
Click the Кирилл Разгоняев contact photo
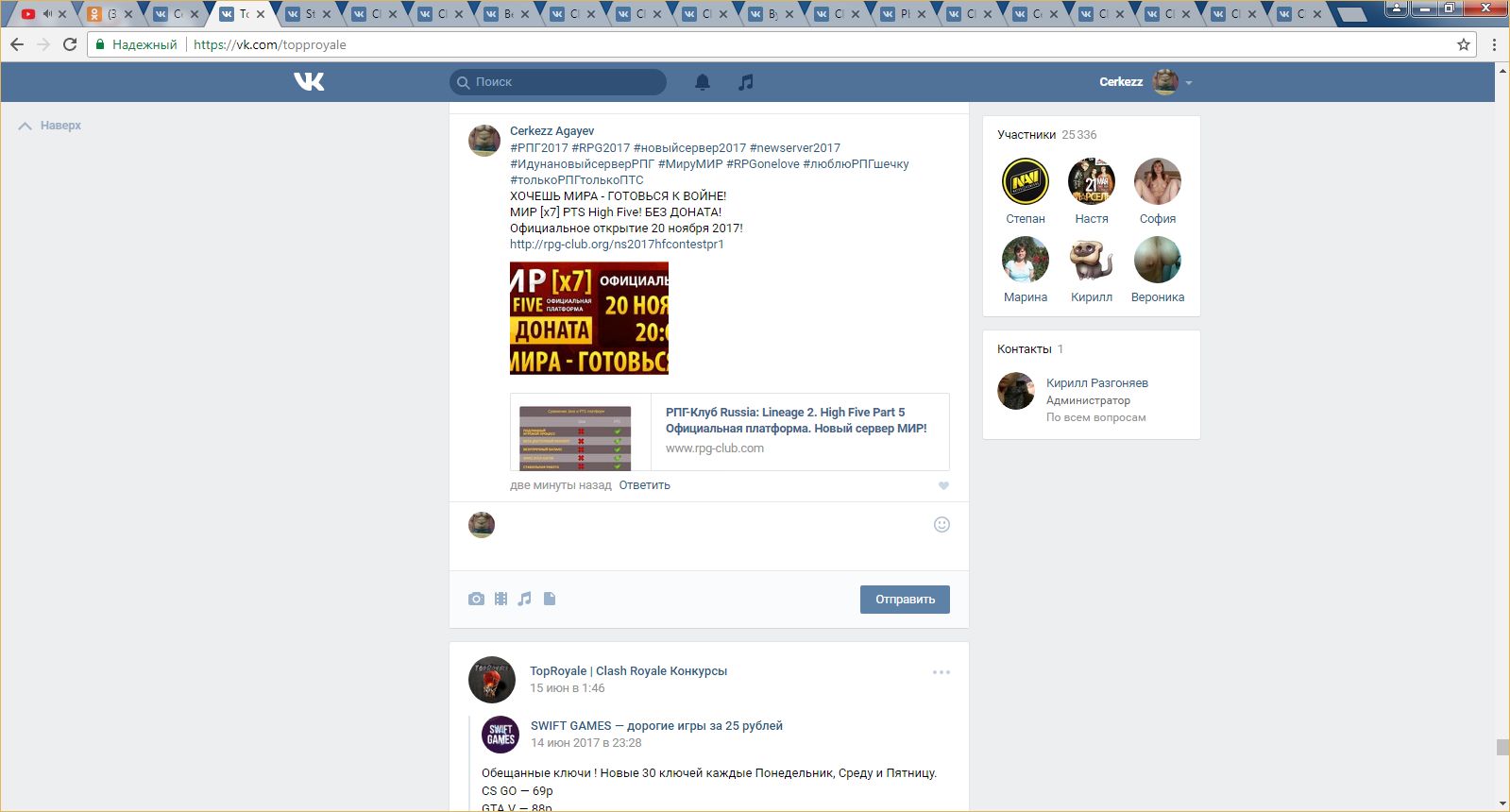(x=1016, y=391)
